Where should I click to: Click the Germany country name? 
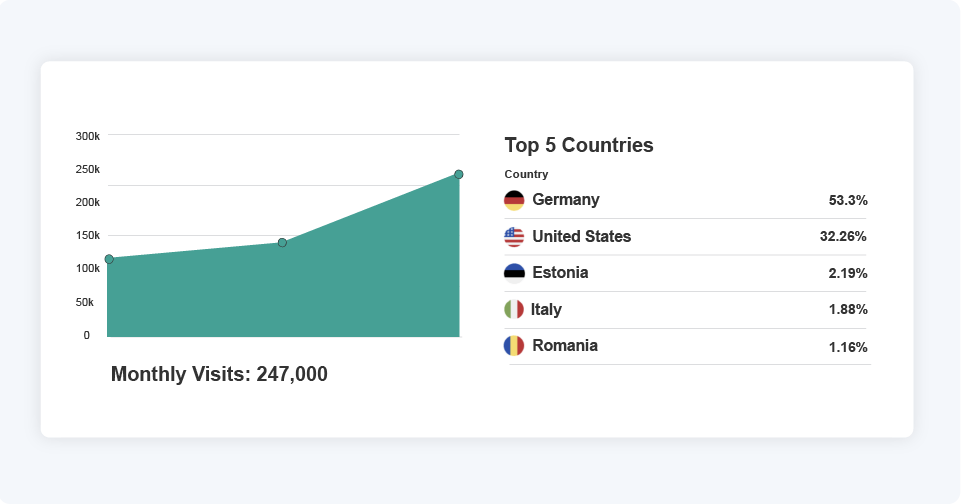(x=566, y=200)
